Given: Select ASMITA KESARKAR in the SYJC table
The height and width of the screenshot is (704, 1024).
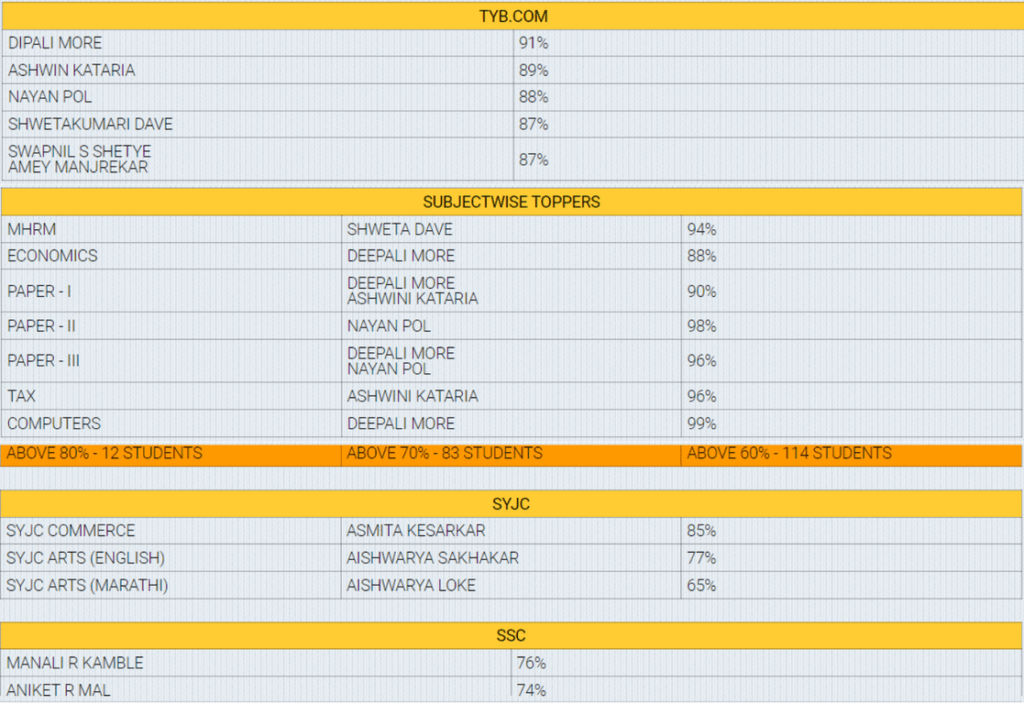Looking at the screenshot, I should [416, 531].
